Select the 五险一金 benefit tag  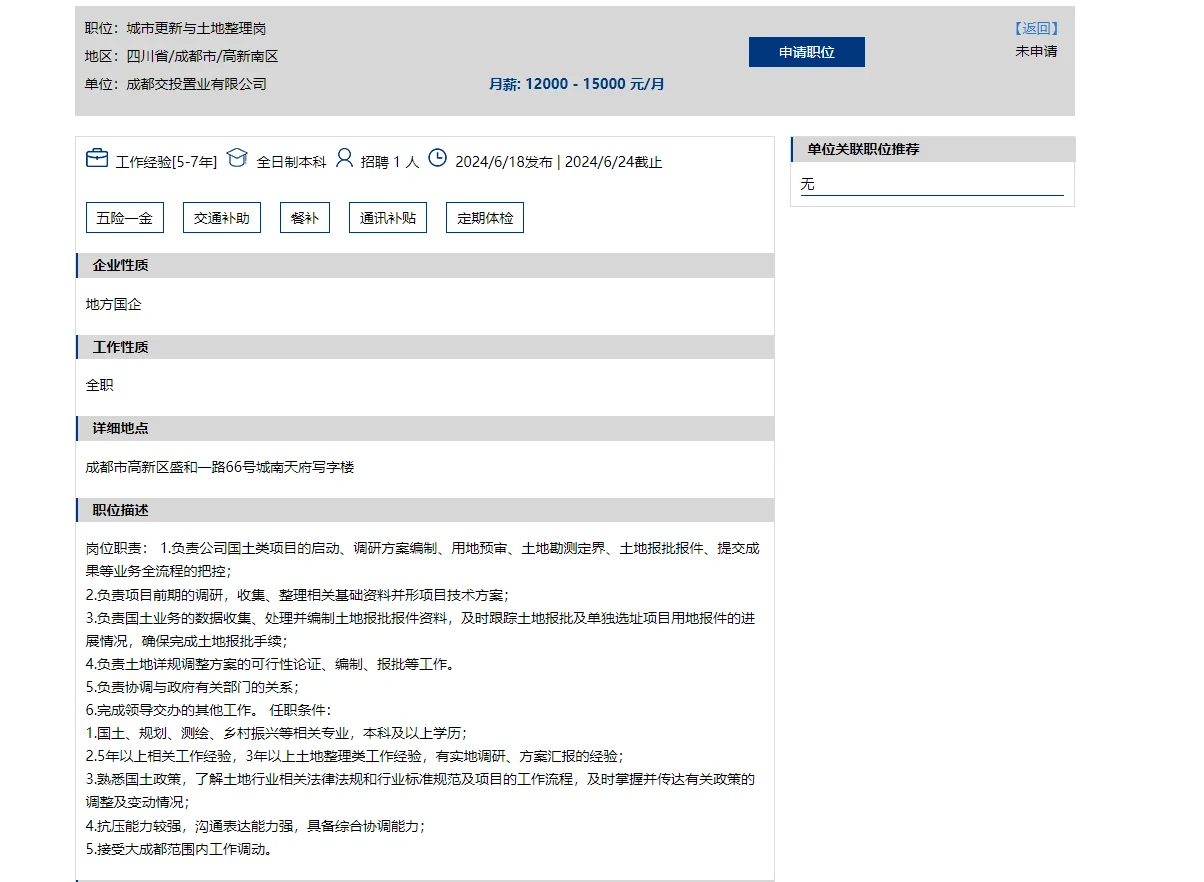(x=124, y=217)
